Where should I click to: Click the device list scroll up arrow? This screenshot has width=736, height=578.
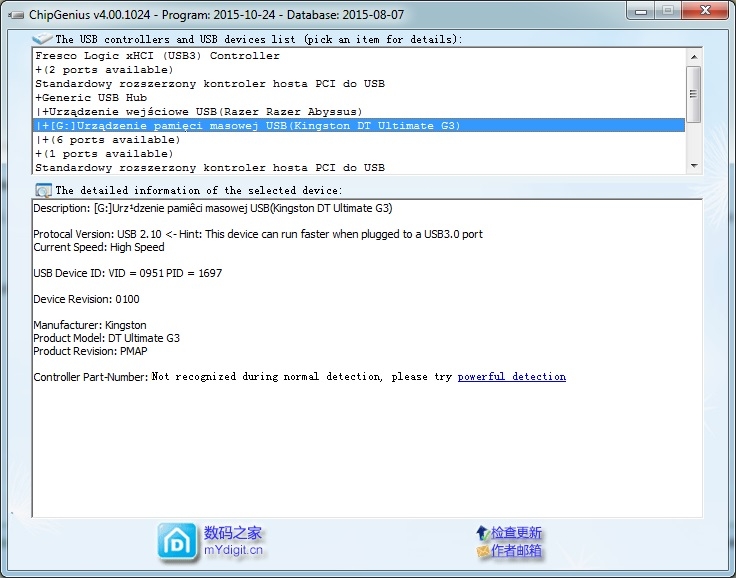pos(694,57)
